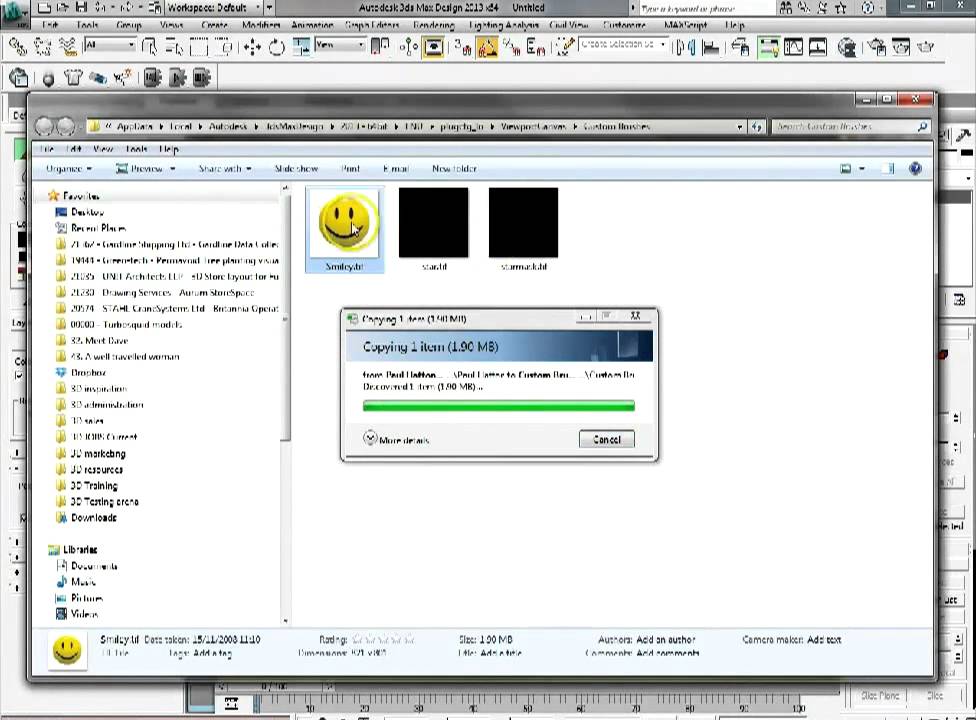Open the address bar history dropdown arrow
Image resolution: width=976 pixels, height=720 pixels.
pyautogui.click(x=739, y=127)
